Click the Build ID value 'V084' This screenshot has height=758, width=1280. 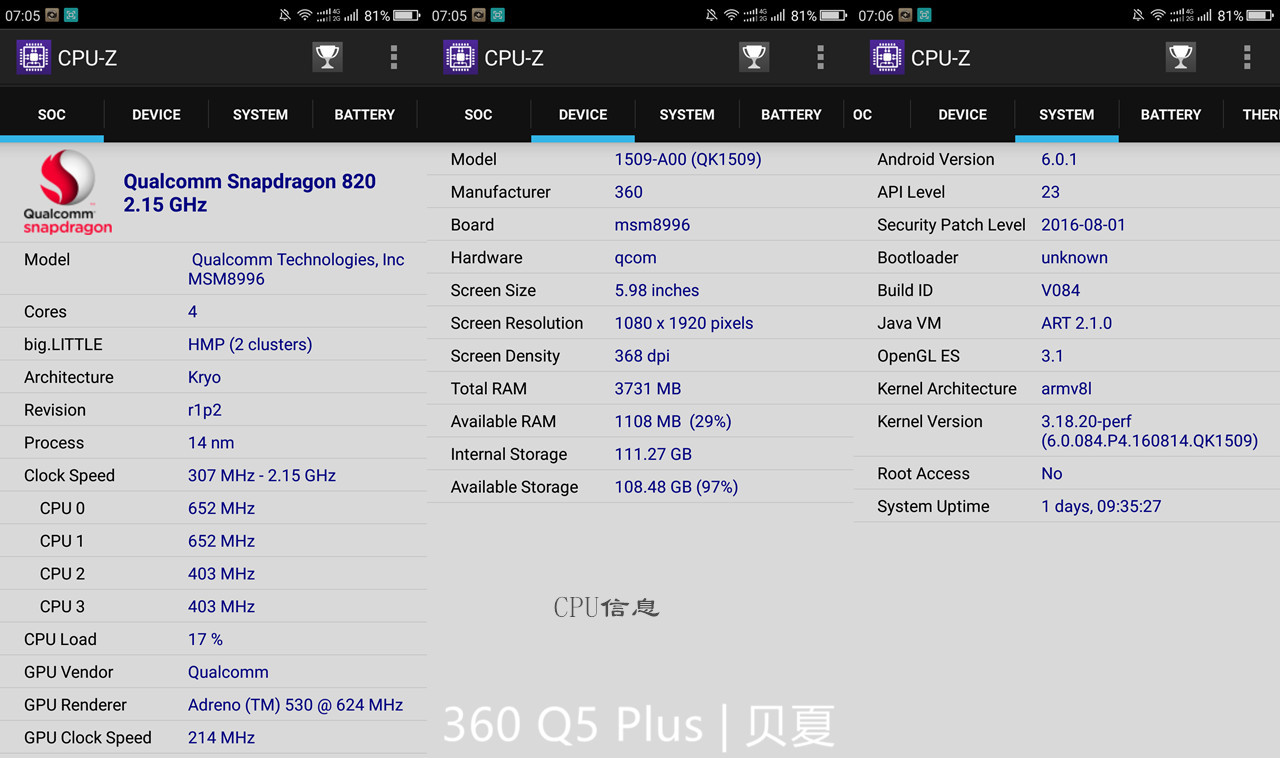pyautogui.click(x=1061, y=291)
